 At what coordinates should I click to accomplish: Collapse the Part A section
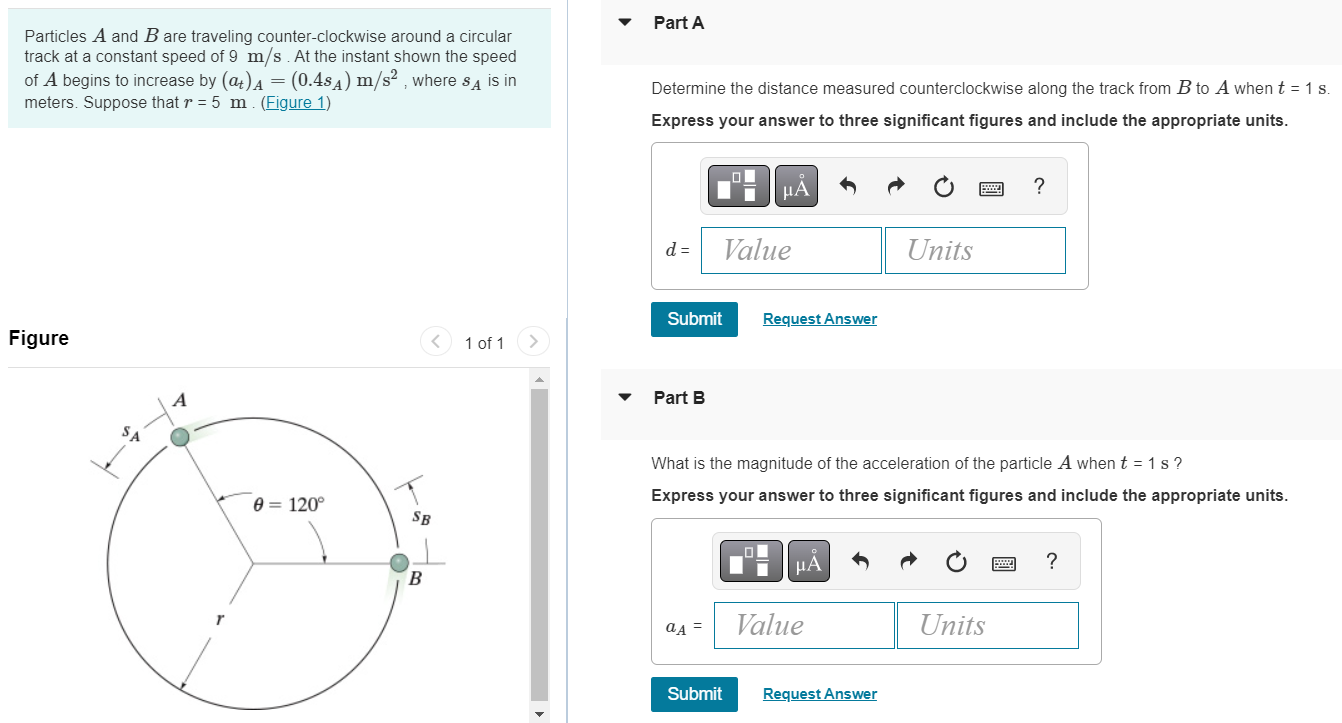pyautogui.click(x=624, y=22)
